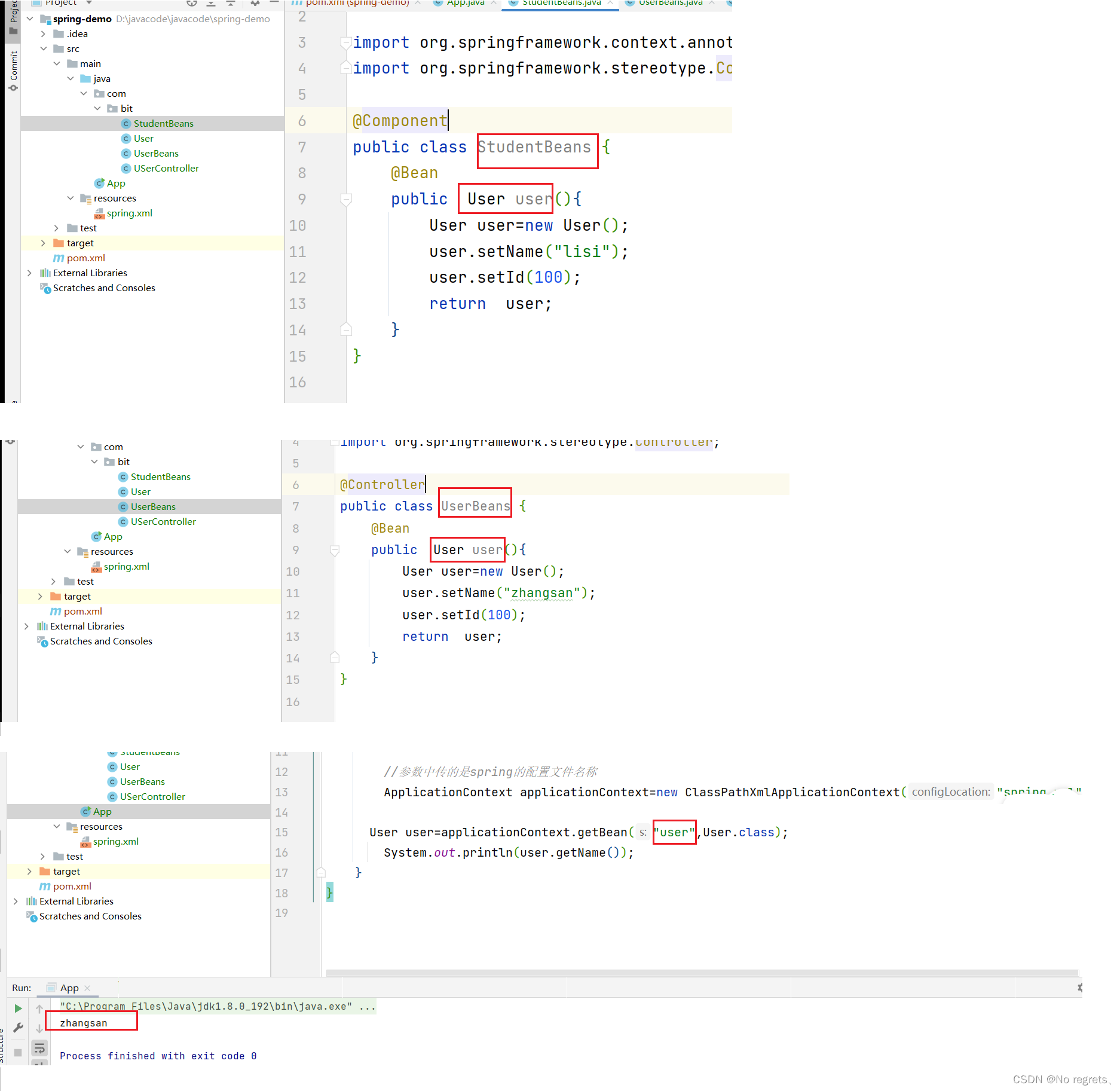Collapse the spring-demo project root

(x=30, y=19)
